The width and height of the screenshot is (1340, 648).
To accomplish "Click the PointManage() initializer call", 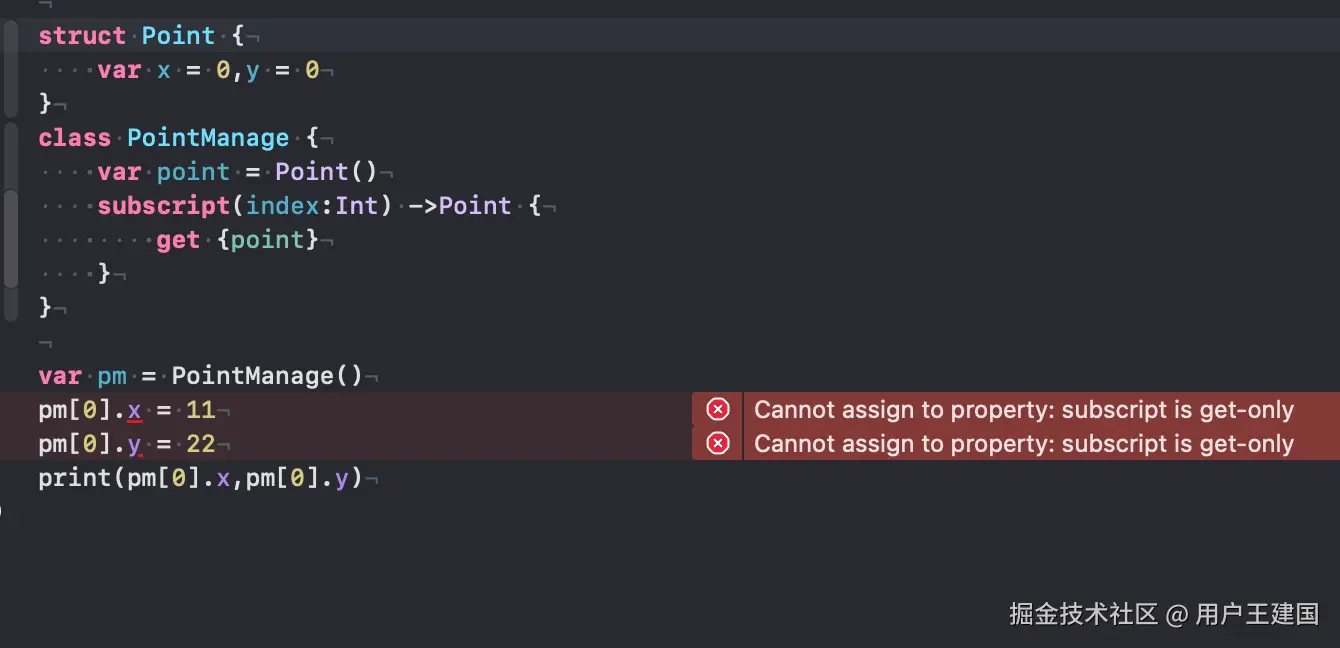I will [266, 376].
